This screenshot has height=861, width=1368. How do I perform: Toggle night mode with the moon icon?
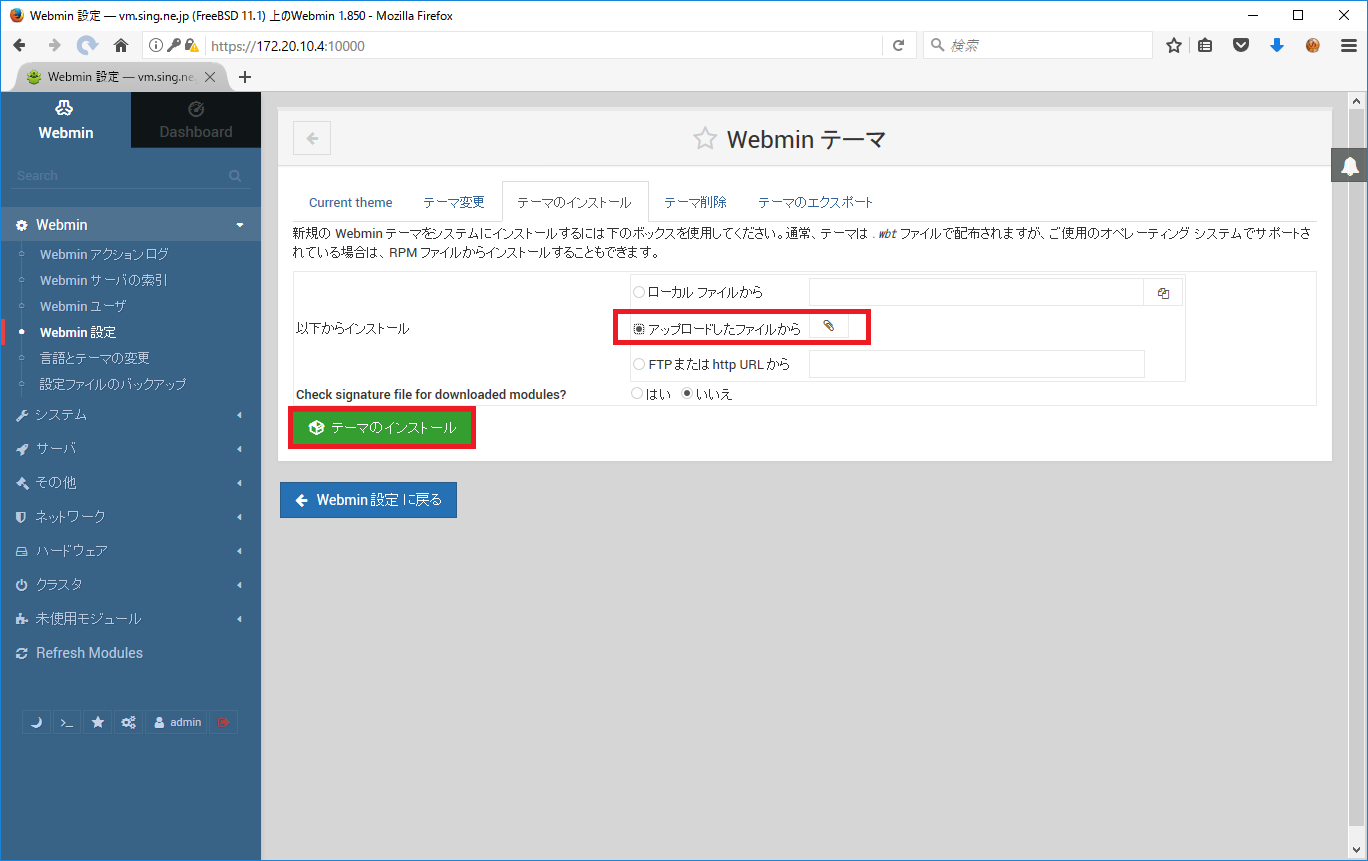tap(36, 722)
